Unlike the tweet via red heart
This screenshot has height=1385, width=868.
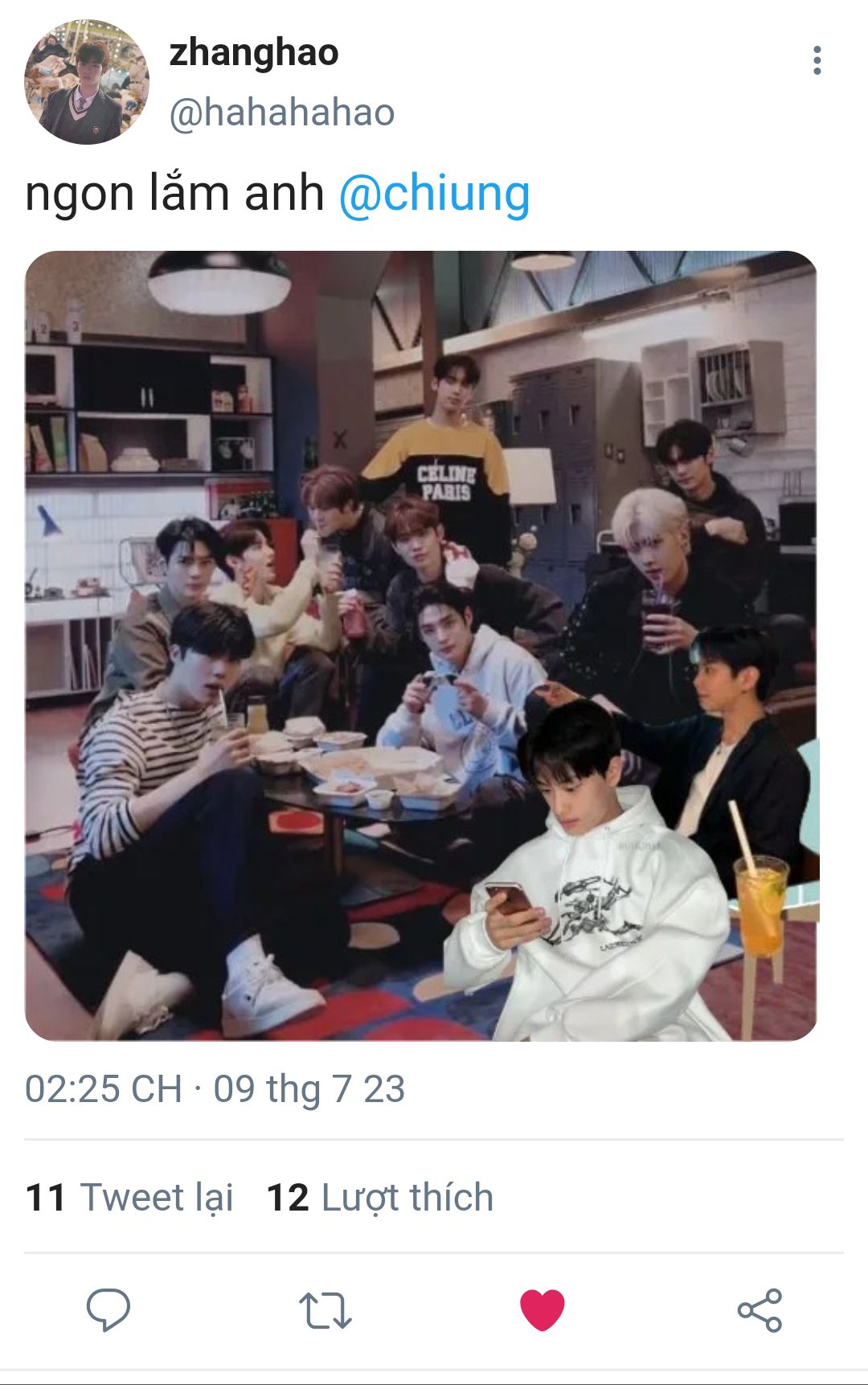point(542,1309)
